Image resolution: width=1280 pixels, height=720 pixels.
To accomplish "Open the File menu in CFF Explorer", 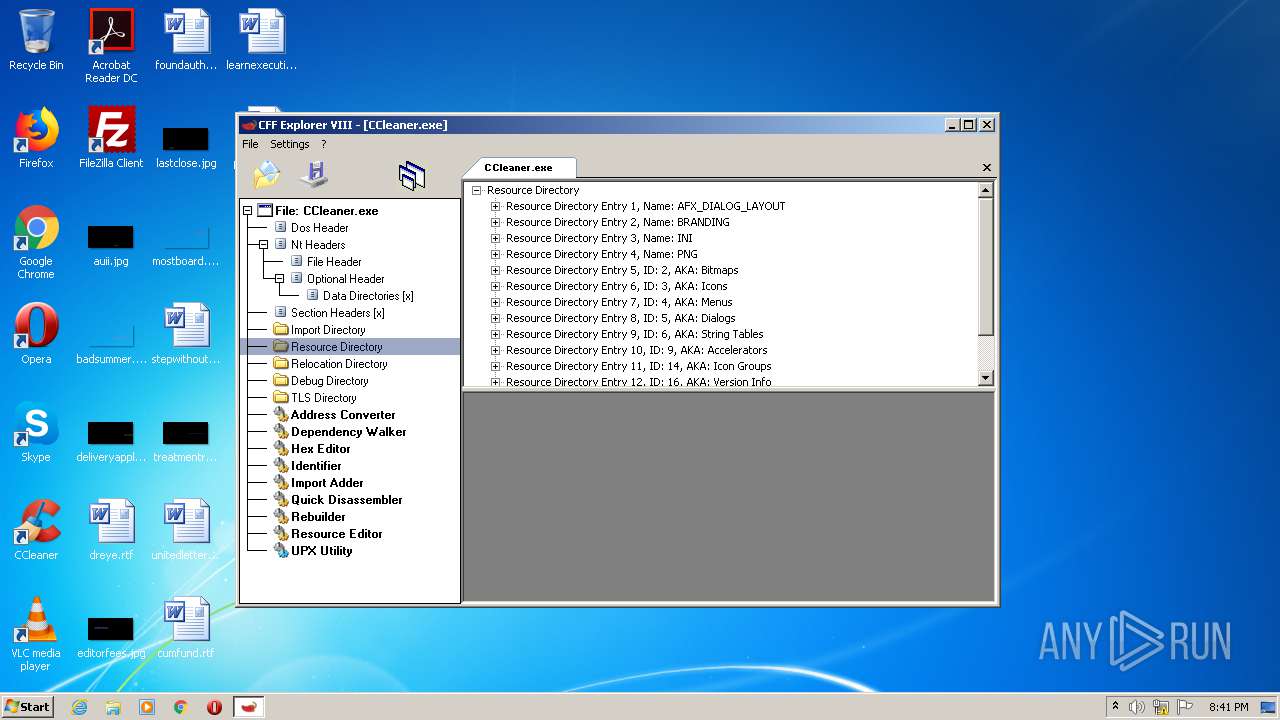I will pyautogui.click(x=250, y=144).
